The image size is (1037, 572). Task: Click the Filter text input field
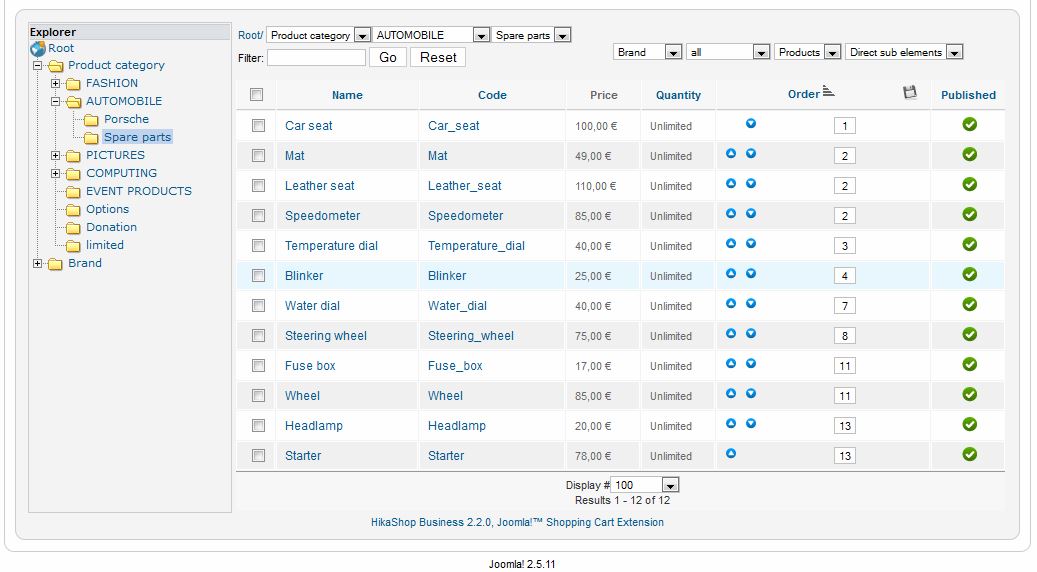316,58
